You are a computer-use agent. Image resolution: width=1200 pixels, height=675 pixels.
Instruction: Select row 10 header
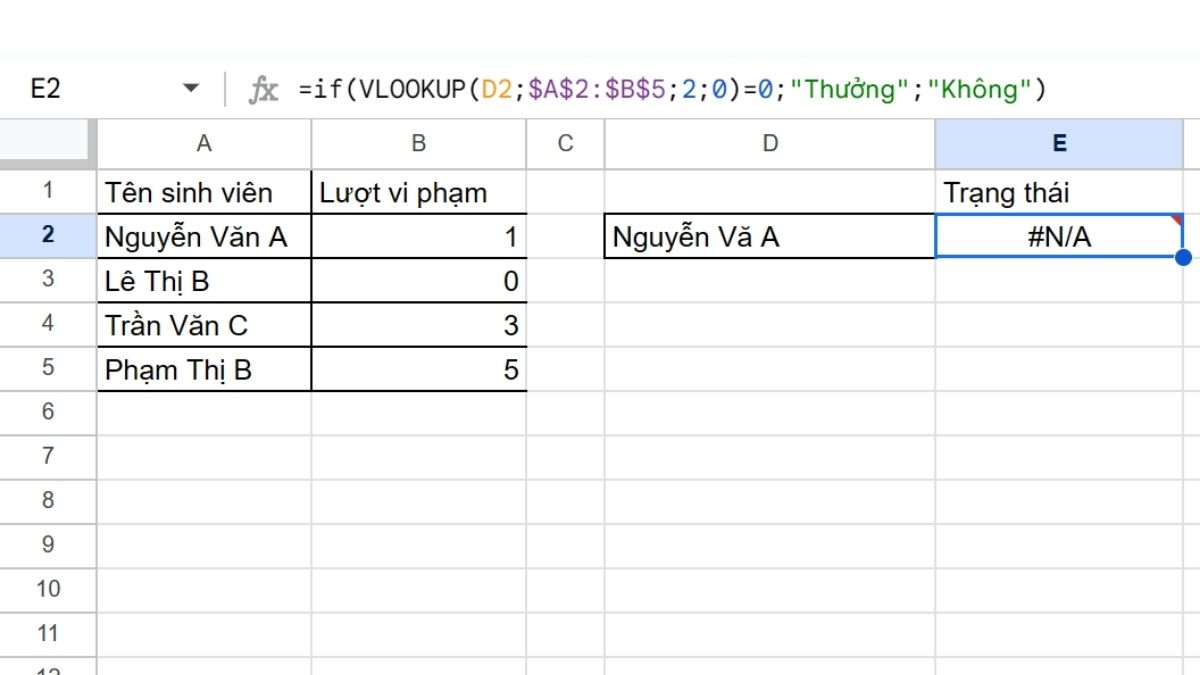click(48, 589)
